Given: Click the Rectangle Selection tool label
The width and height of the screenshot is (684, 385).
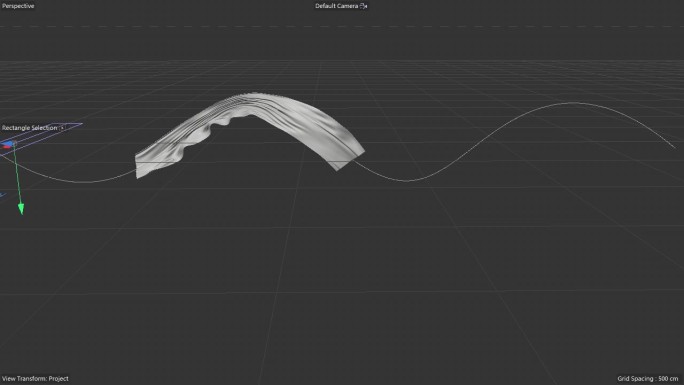Looking at the screenshot, I should point(29,128).
